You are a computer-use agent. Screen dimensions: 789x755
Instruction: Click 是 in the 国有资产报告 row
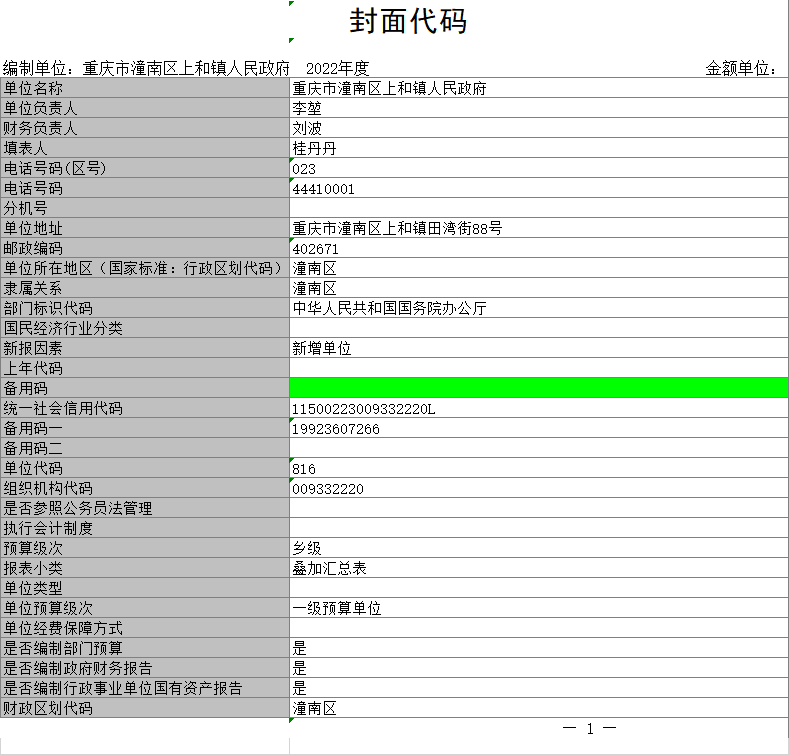[539, 688]
